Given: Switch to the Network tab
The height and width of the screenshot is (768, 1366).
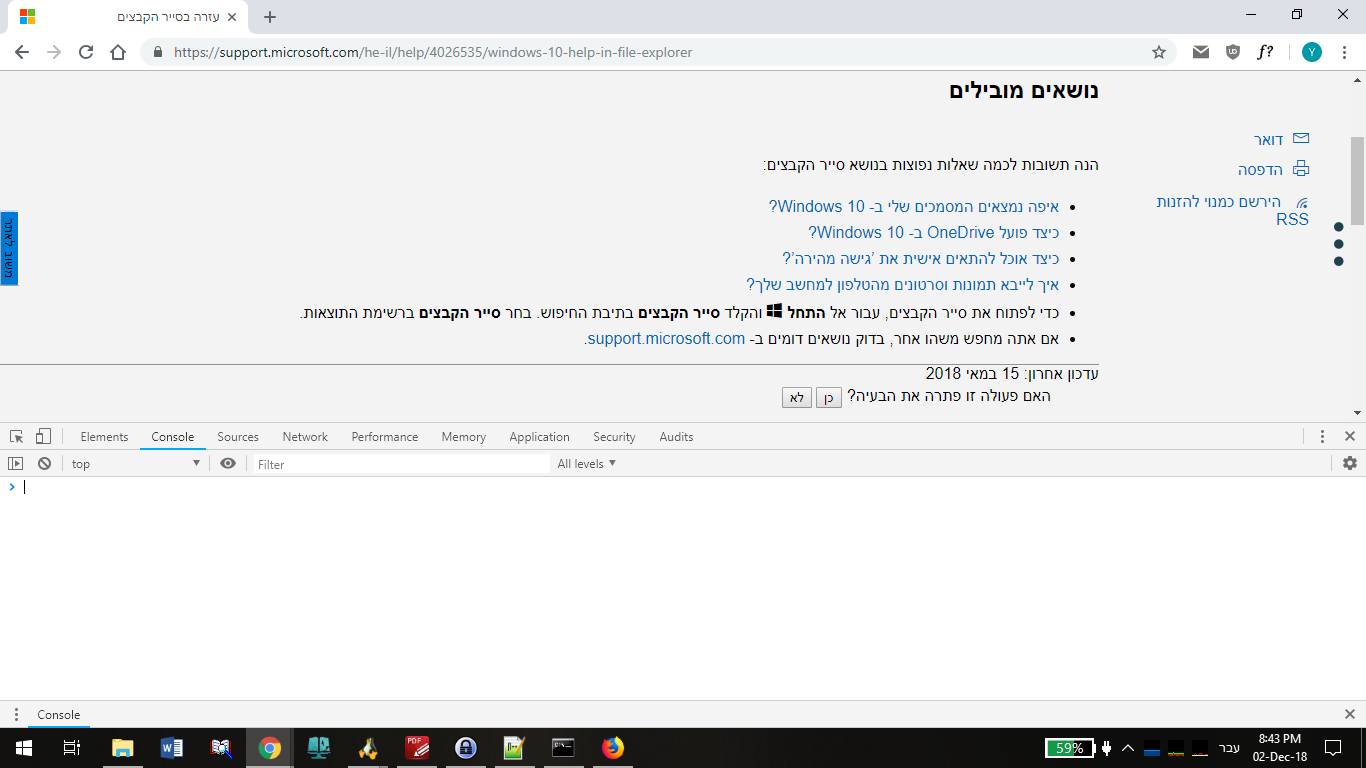Looking at the screenshot, I should click(x=305, y=437).
